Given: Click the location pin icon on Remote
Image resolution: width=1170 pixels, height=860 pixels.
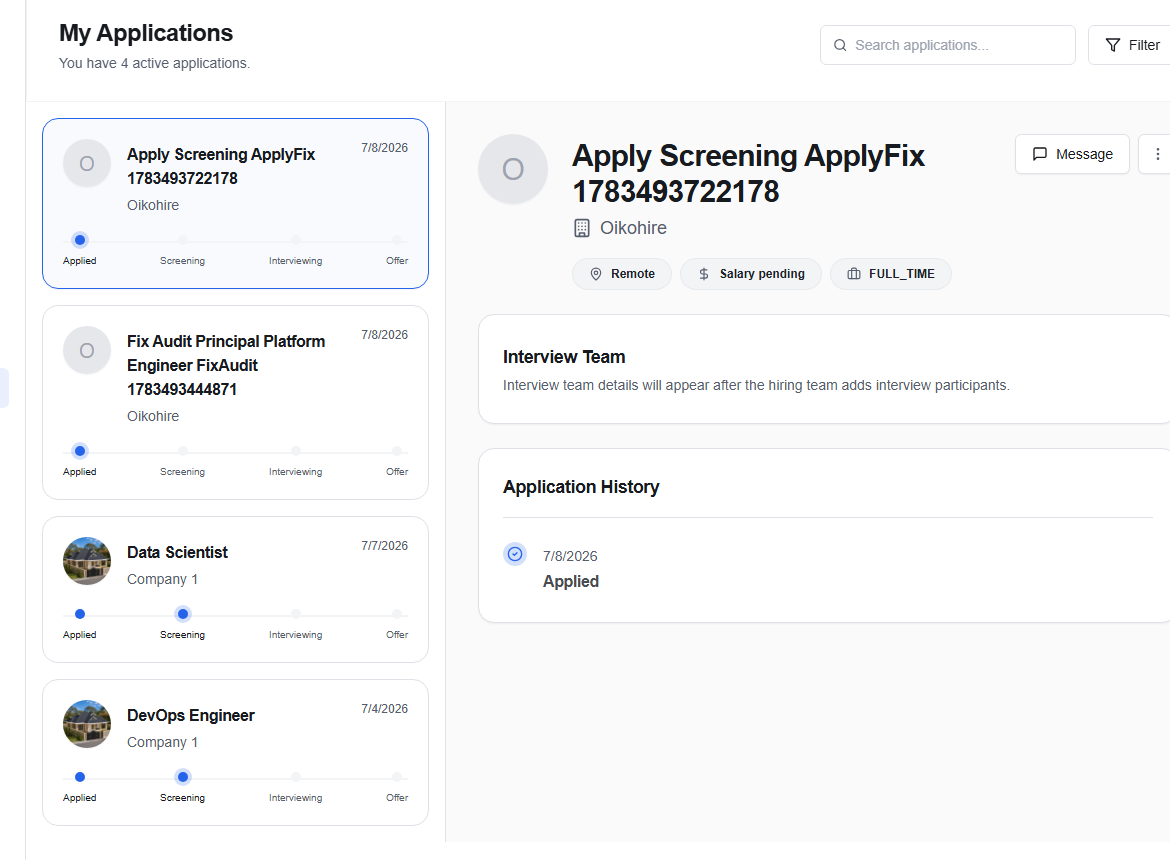Looking at the screenshot, I should pyautogui.click(x=595, y=274).
